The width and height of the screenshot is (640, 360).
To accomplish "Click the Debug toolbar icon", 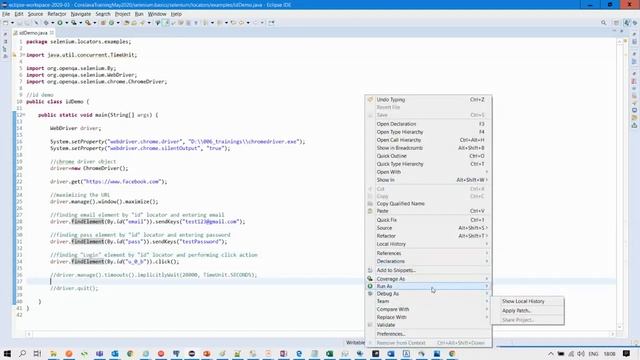I will pyautogui.click(x=46, y=23).
